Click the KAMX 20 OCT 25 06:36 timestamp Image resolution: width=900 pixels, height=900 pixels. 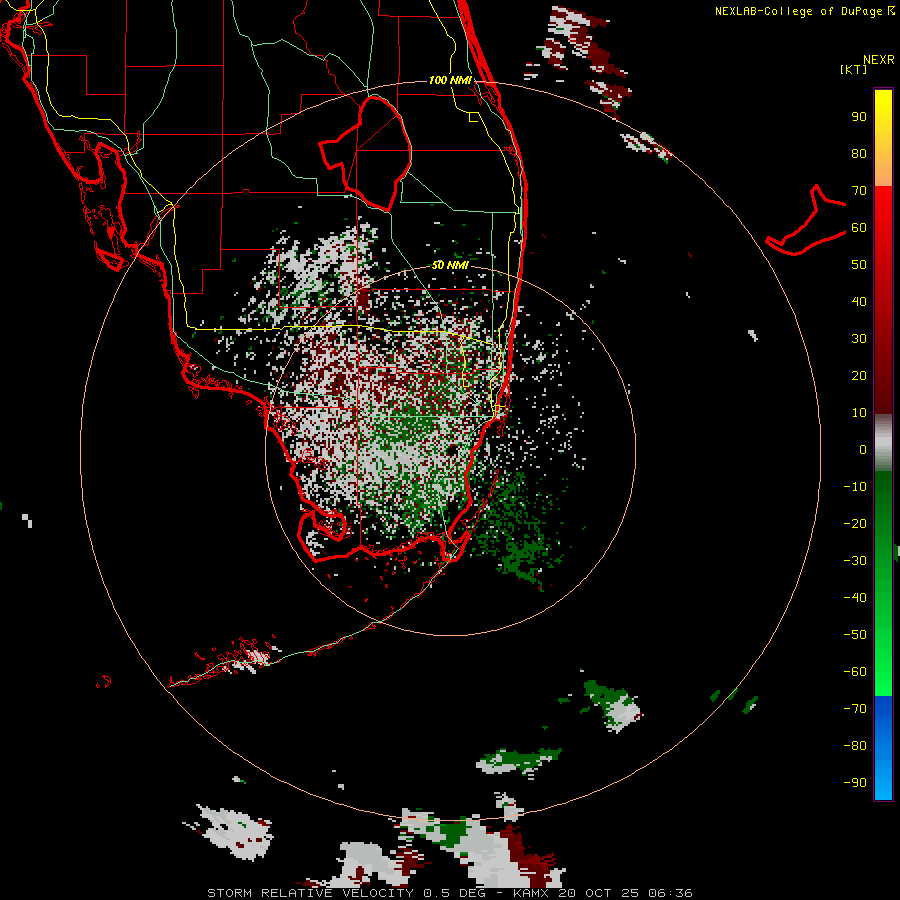(x=603, y=893)
